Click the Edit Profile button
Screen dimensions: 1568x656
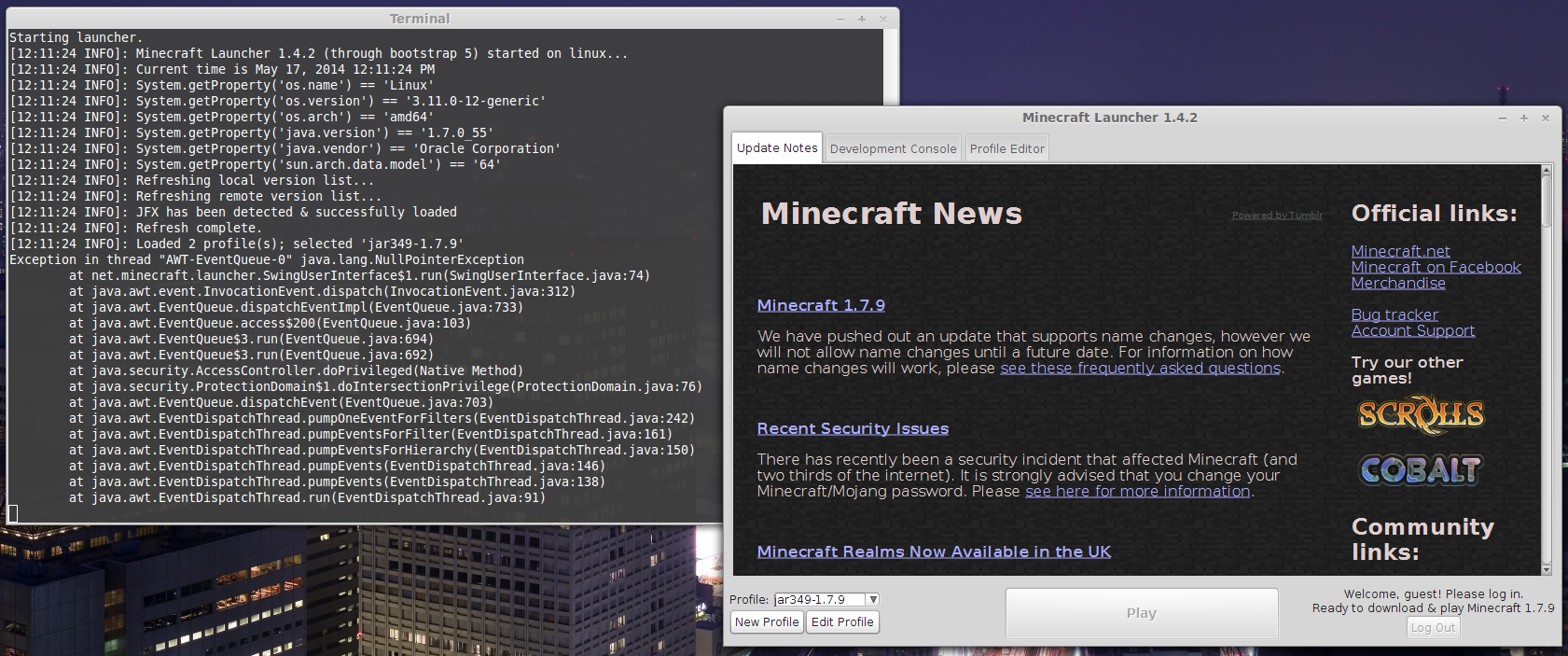[x=842, y=622]
